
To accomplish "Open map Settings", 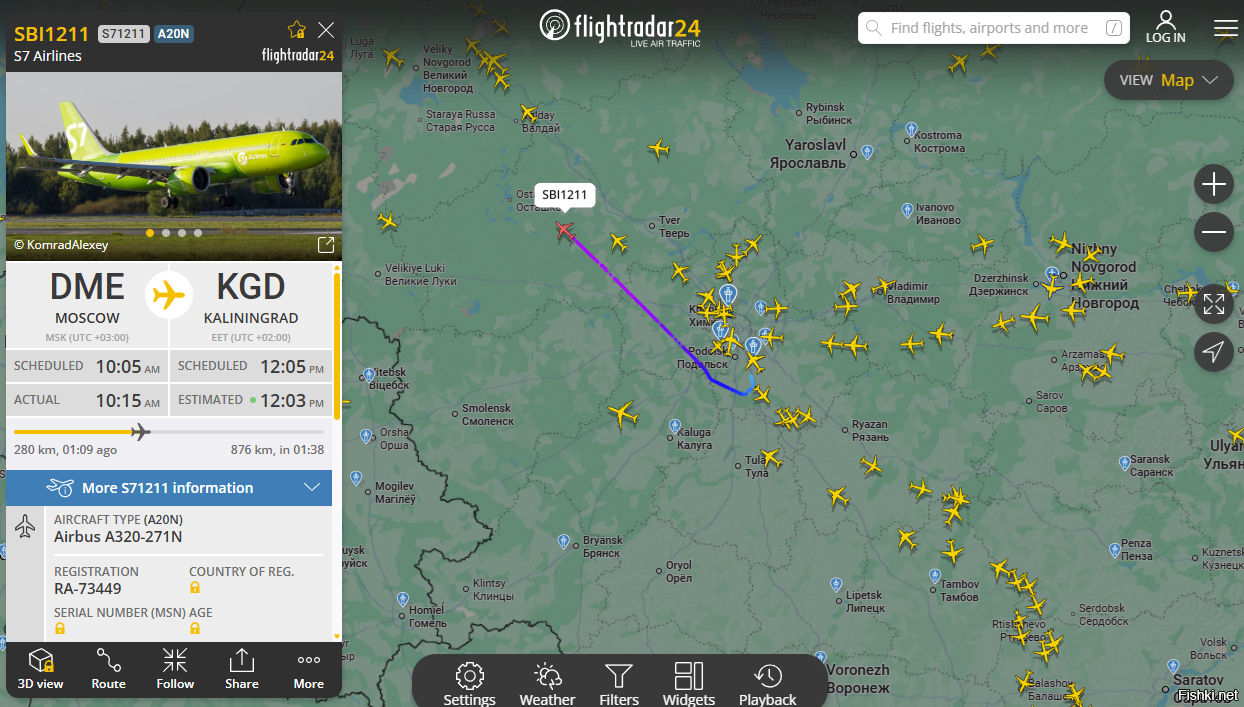I will (469, 684).
